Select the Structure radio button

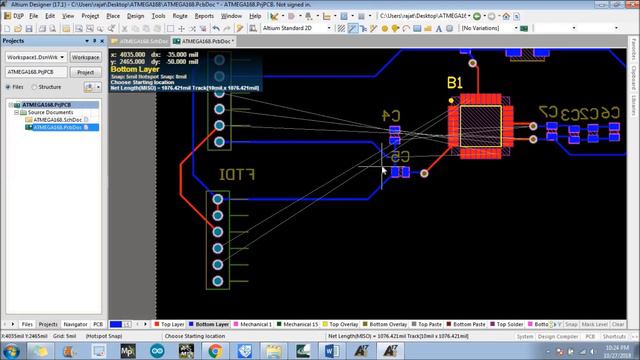34,87
